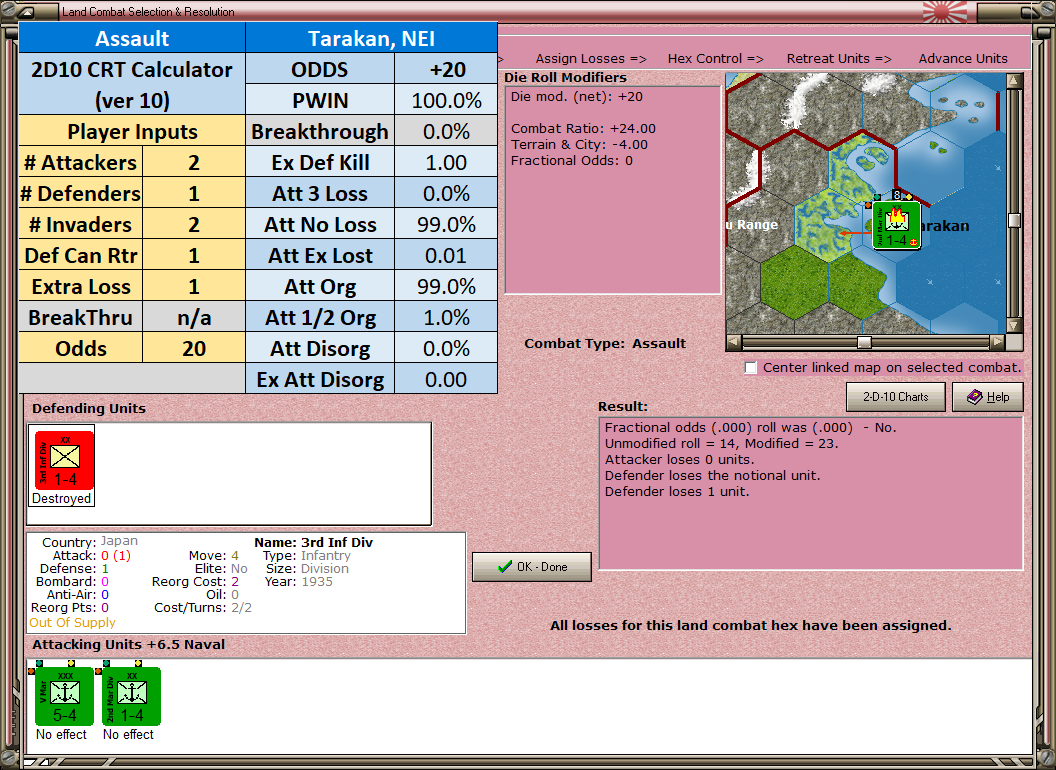The width and height of the screenshot is (1056, 770).
Task: Click the map scroll up arrow
Action: pos(1014,82)
